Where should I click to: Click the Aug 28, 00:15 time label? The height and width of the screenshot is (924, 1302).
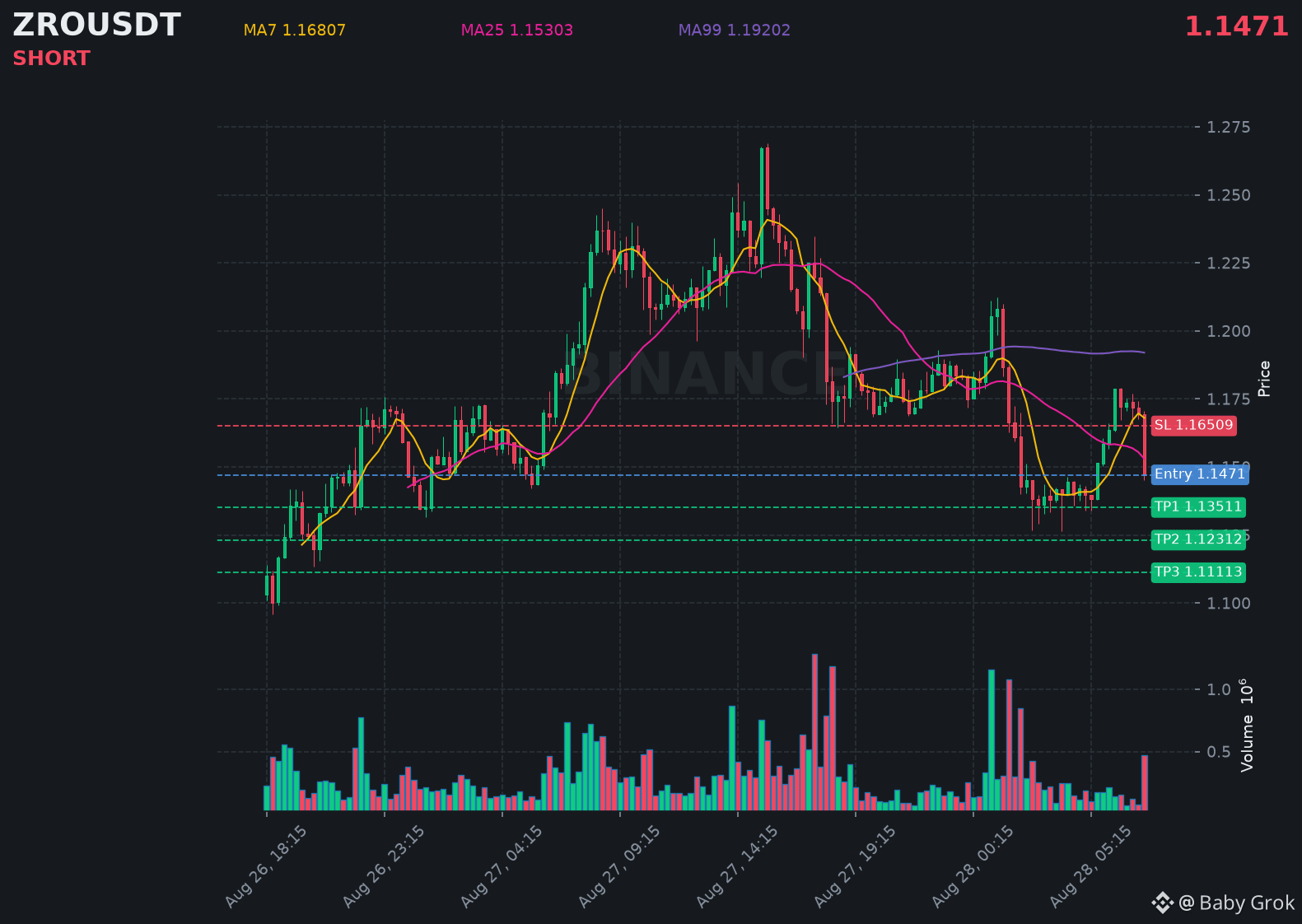click(973, 866)
